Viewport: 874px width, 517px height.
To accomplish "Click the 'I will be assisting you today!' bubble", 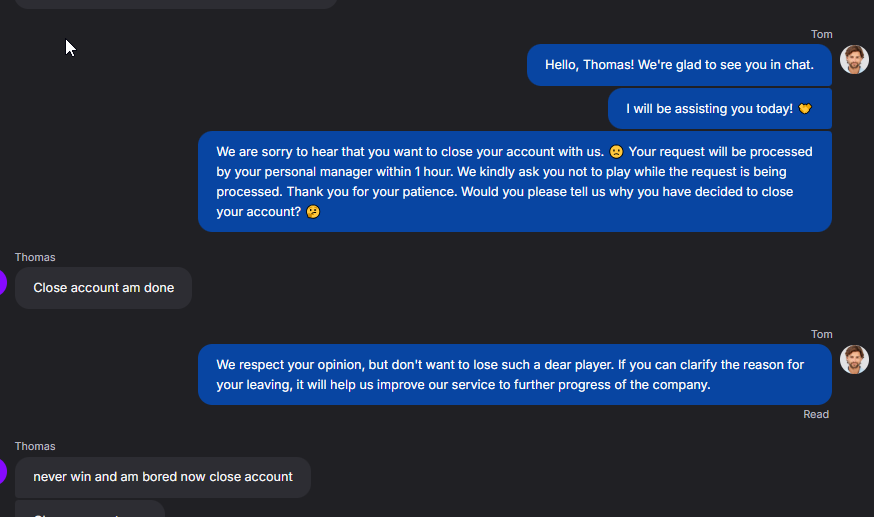I will tap(720, 109).
